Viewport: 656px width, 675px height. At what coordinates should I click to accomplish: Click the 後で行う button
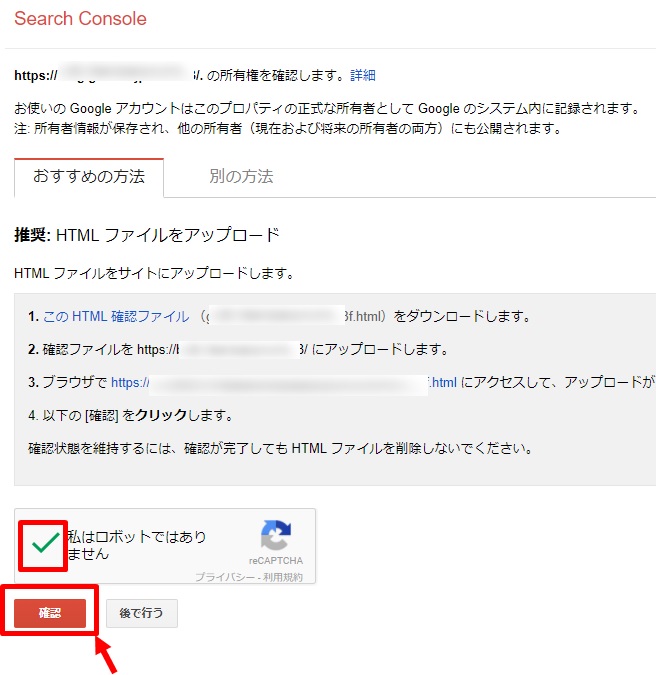[x=142, y=613]
